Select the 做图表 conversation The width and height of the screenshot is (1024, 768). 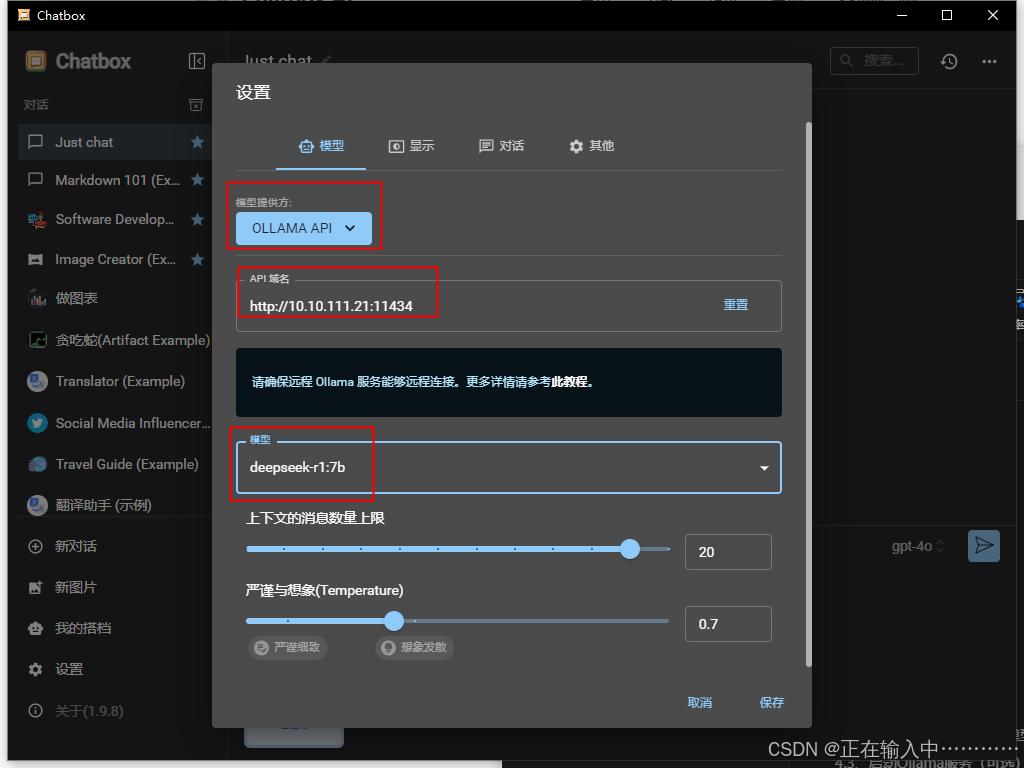[x=116, y=298]
